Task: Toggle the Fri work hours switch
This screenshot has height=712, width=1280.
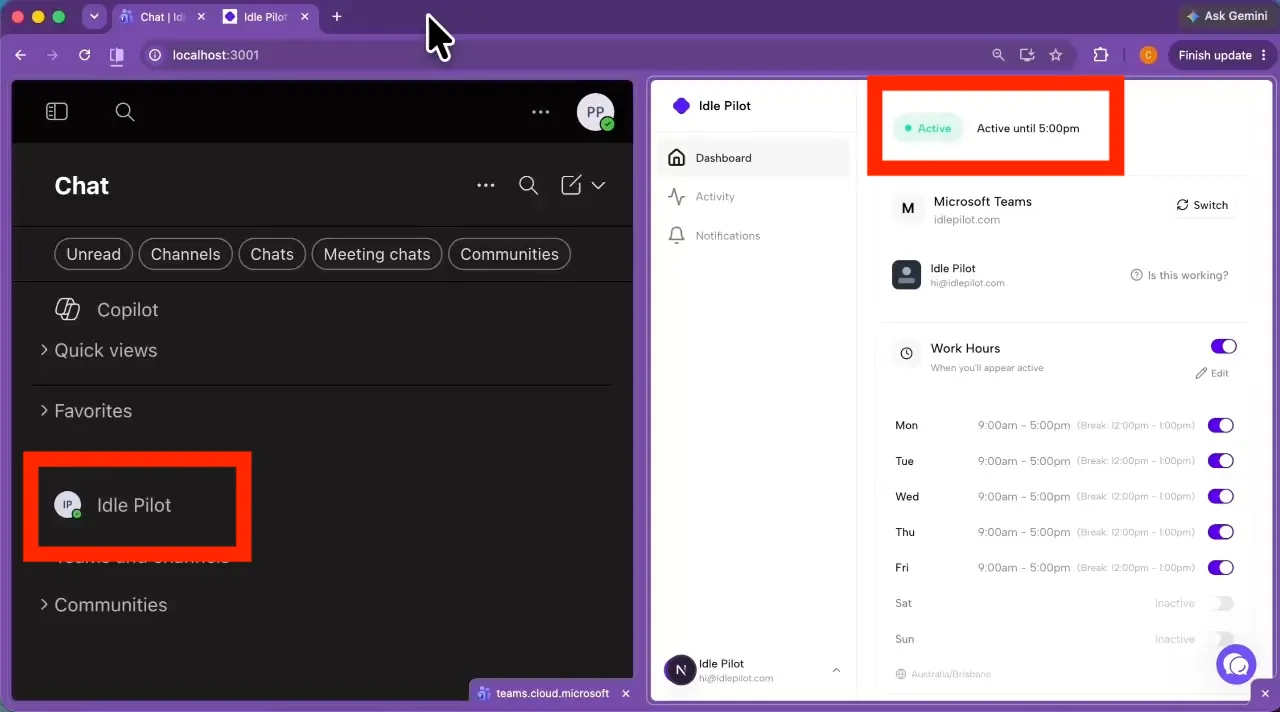Action: tap(1221, 567)
